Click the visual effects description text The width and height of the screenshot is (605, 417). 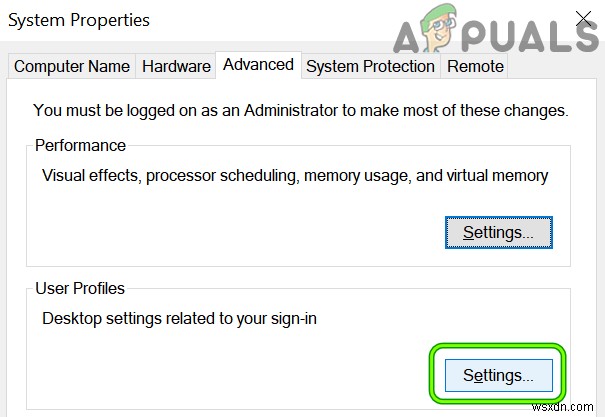(295, 176)
